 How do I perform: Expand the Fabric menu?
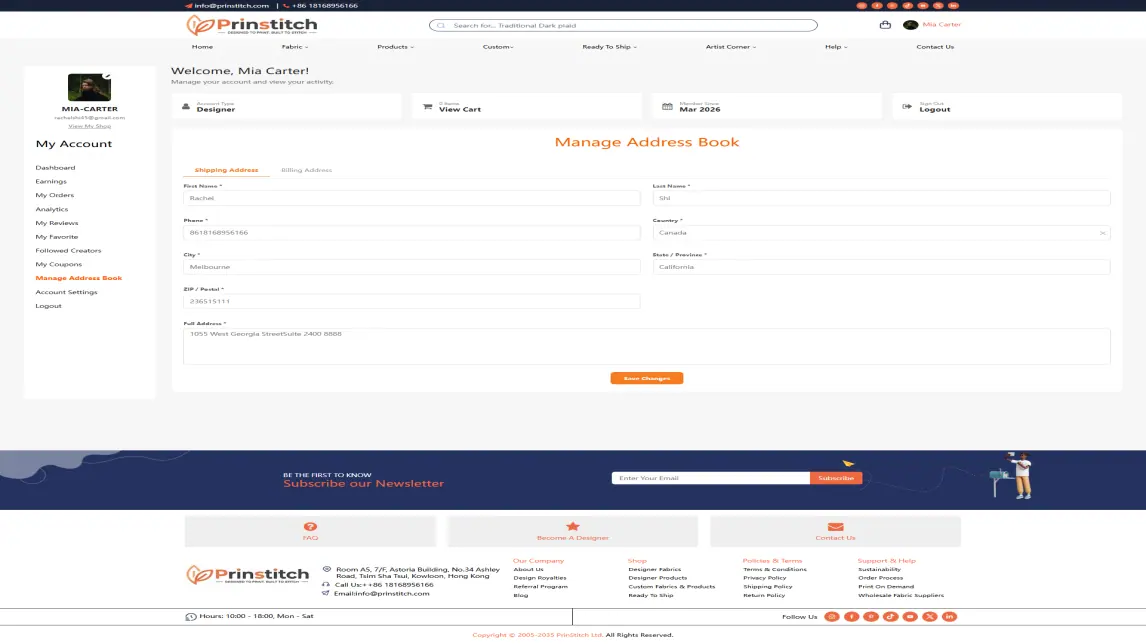coord(295,47)
